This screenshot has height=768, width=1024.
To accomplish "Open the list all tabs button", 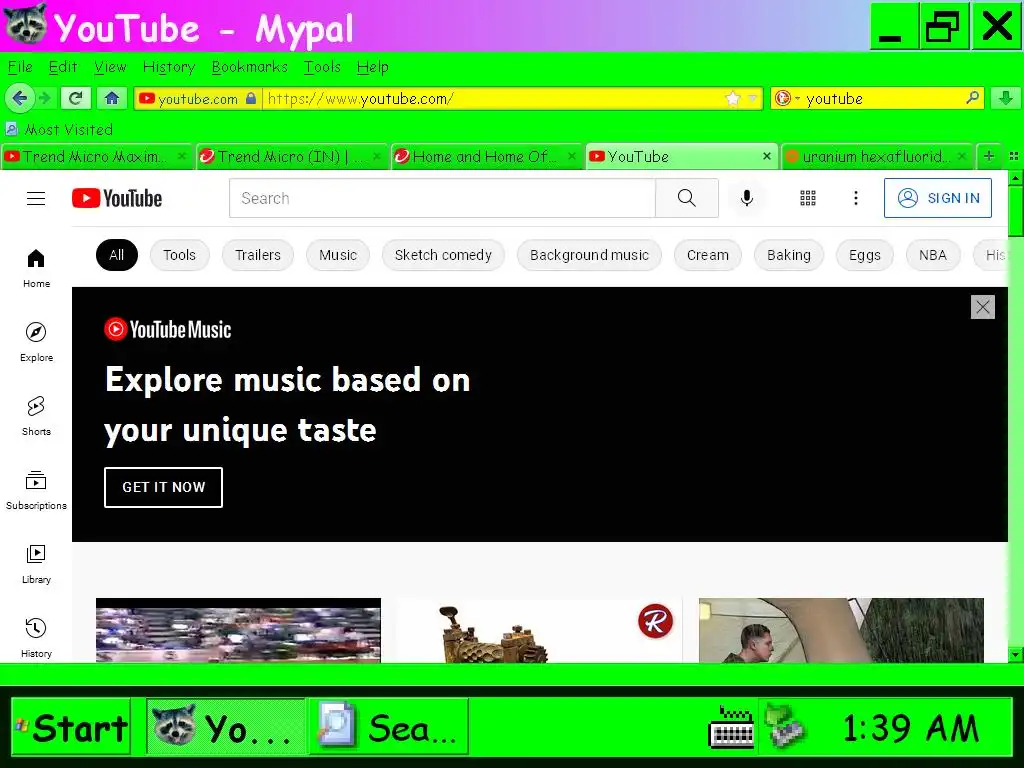I will coord(1014,156).
